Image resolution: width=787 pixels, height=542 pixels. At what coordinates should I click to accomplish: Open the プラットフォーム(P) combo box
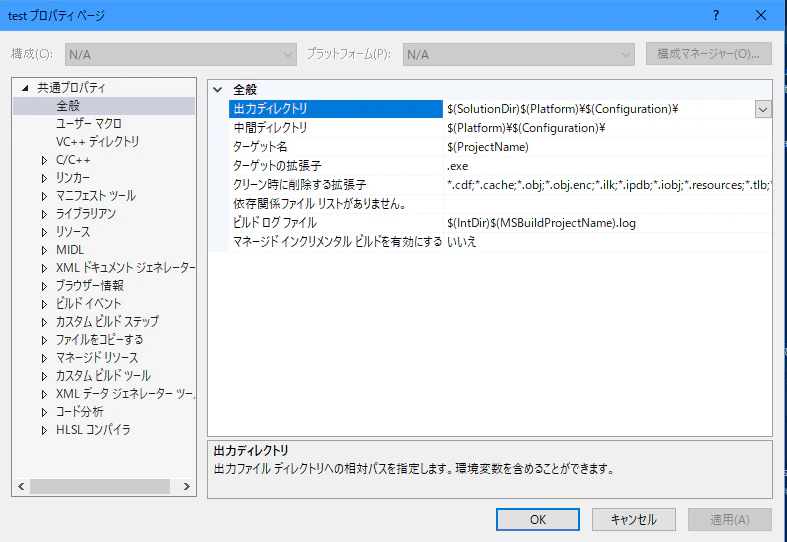point(518,54)
